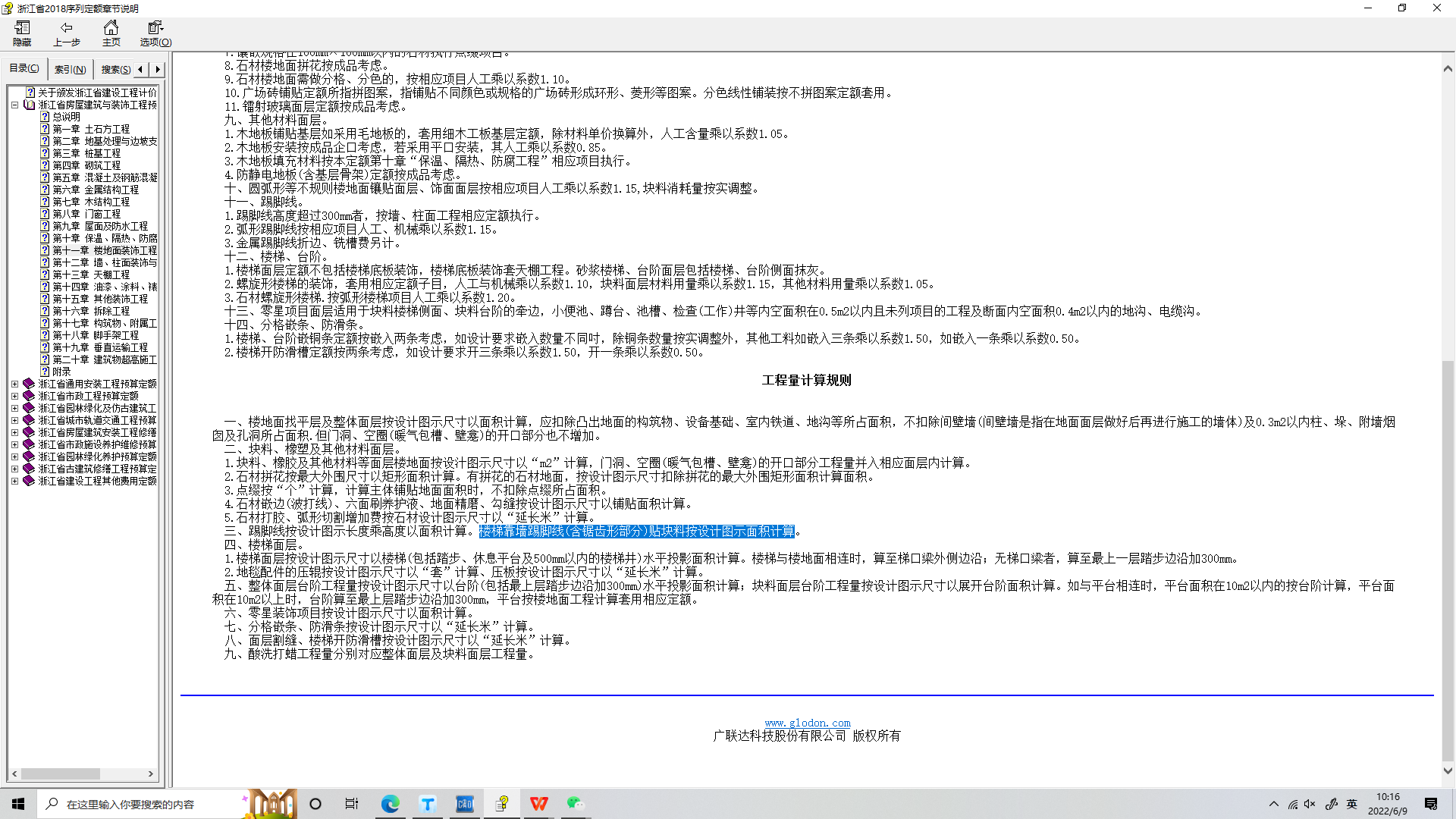This screenshot has height=819, width=1456.
Task: Expand the 浙江省园林绿化养护预算定额 node
Action: pos(14,457)
